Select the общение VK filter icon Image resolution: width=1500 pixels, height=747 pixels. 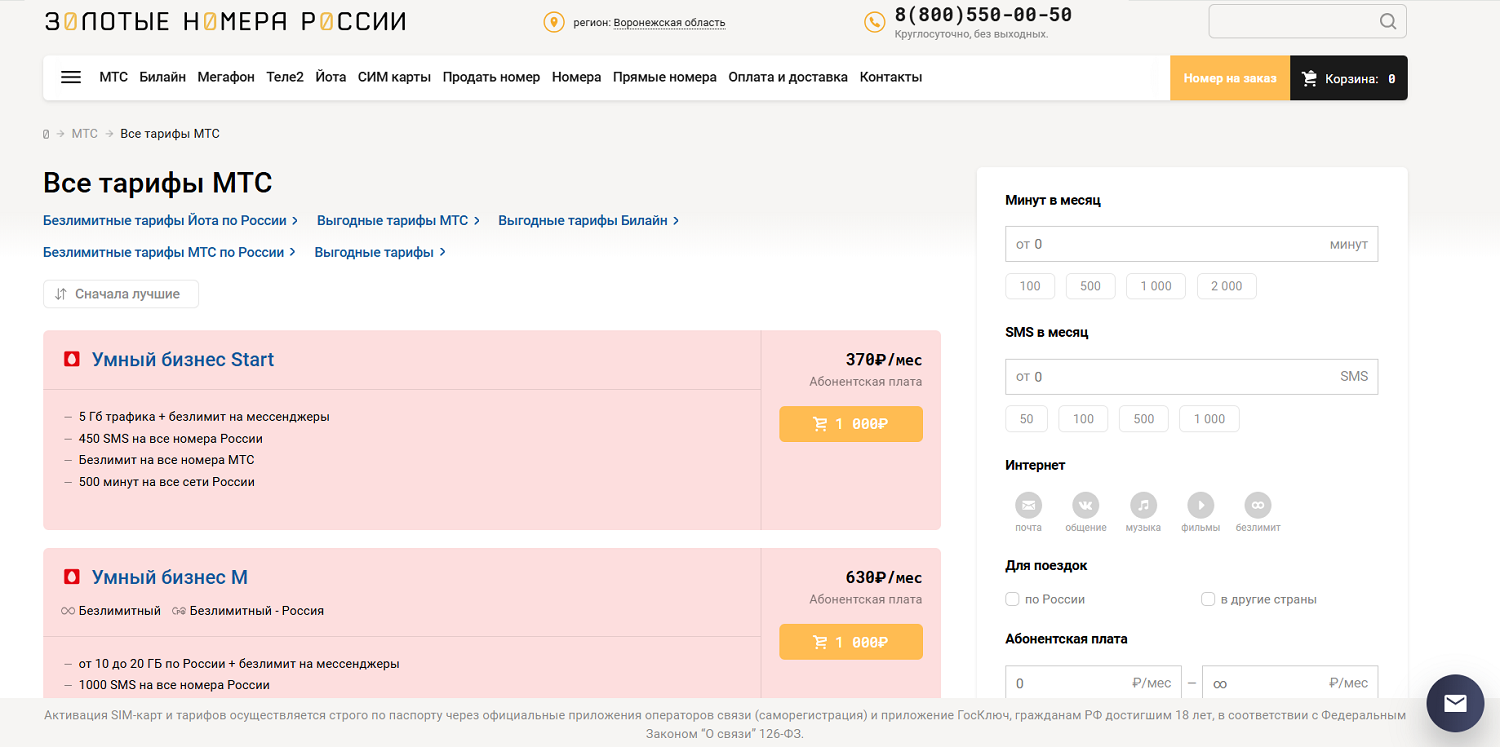(1086, 505)
